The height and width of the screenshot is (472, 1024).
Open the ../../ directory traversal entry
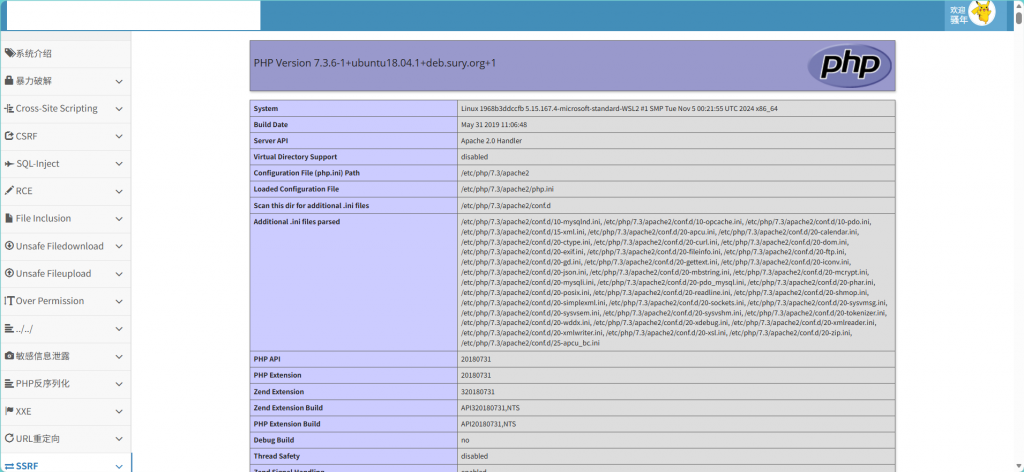(26, 328)
